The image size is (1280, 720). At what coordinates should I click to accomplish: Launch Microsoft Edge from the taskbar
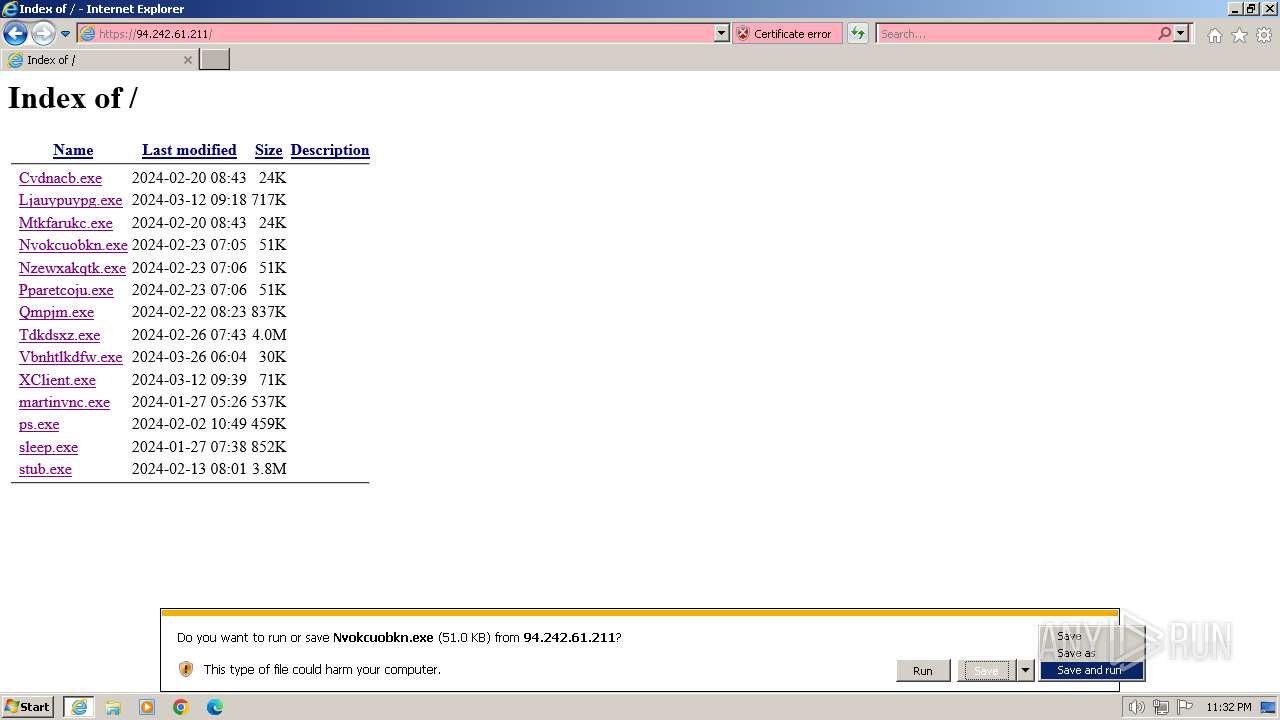coord(214,707)
